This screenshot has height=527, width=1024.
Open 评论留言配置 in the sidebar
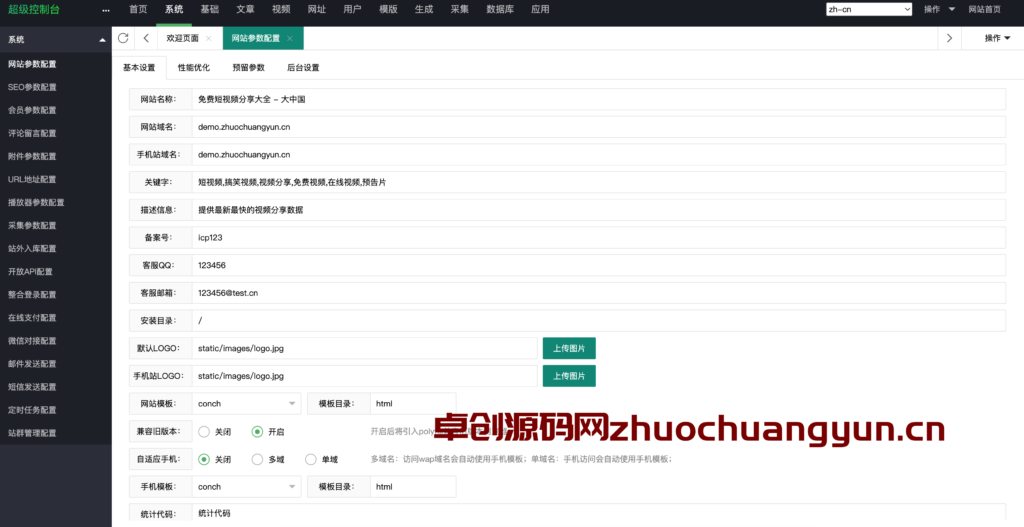[x=33, y=133]
